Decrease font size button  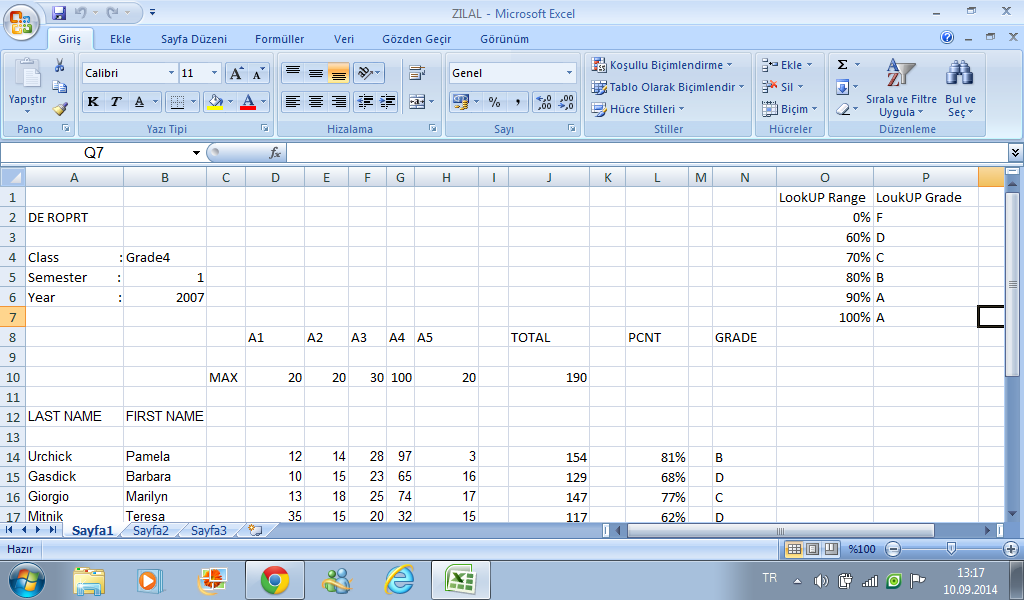[258, 73]
